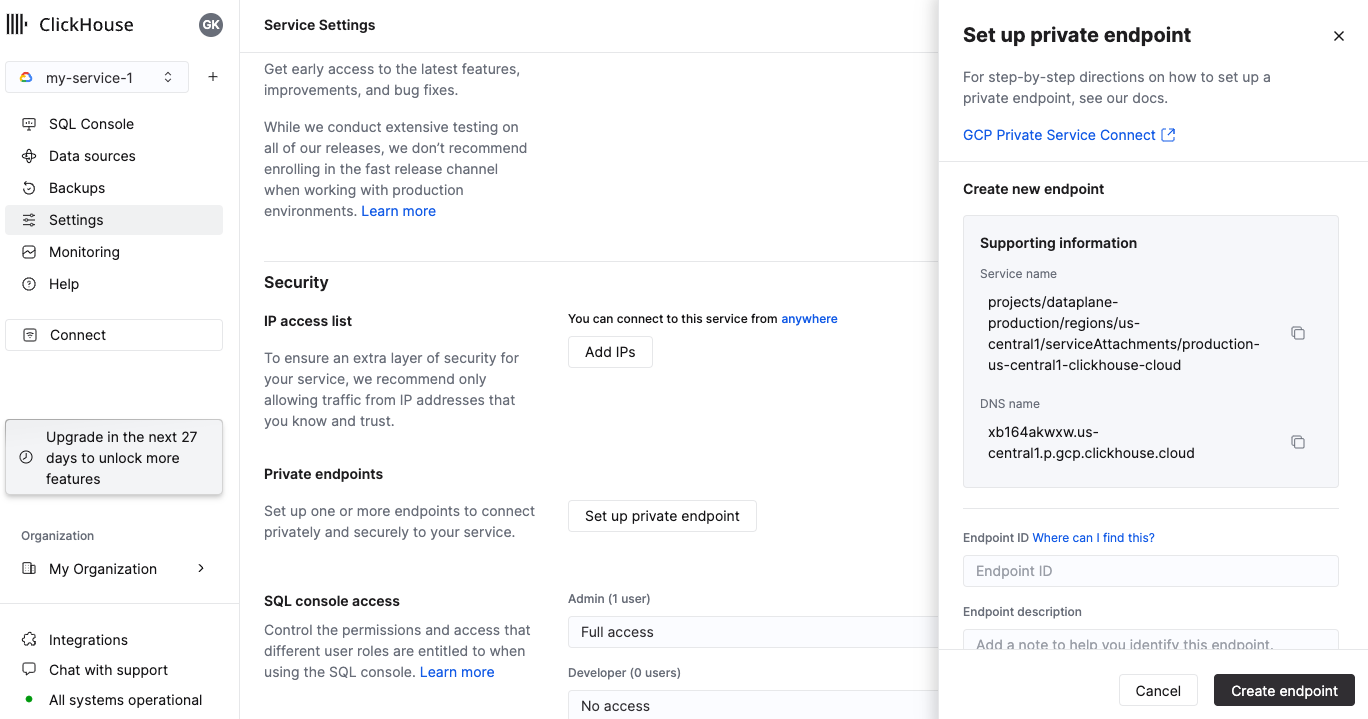Open the SQL Console from the sidebar
This screenshot has width=1368, height=719.
[91, 123]
